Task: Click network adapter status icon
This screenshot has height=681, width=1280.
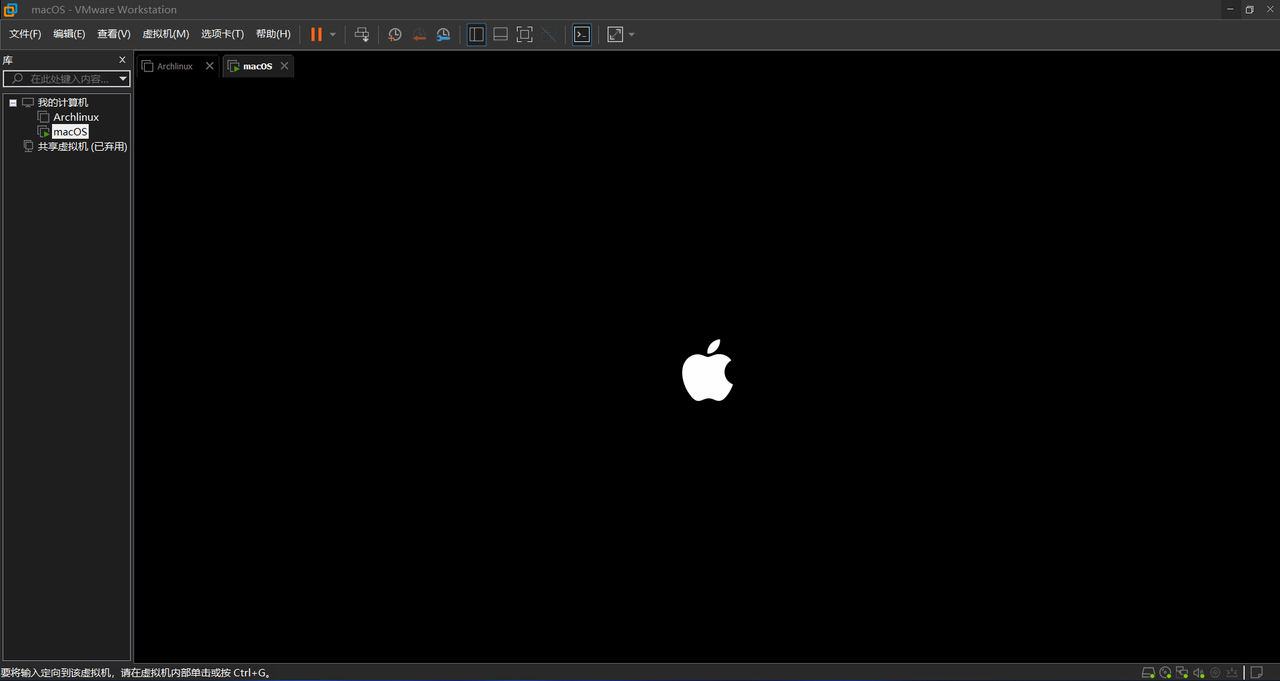Action: [1182, 673]
